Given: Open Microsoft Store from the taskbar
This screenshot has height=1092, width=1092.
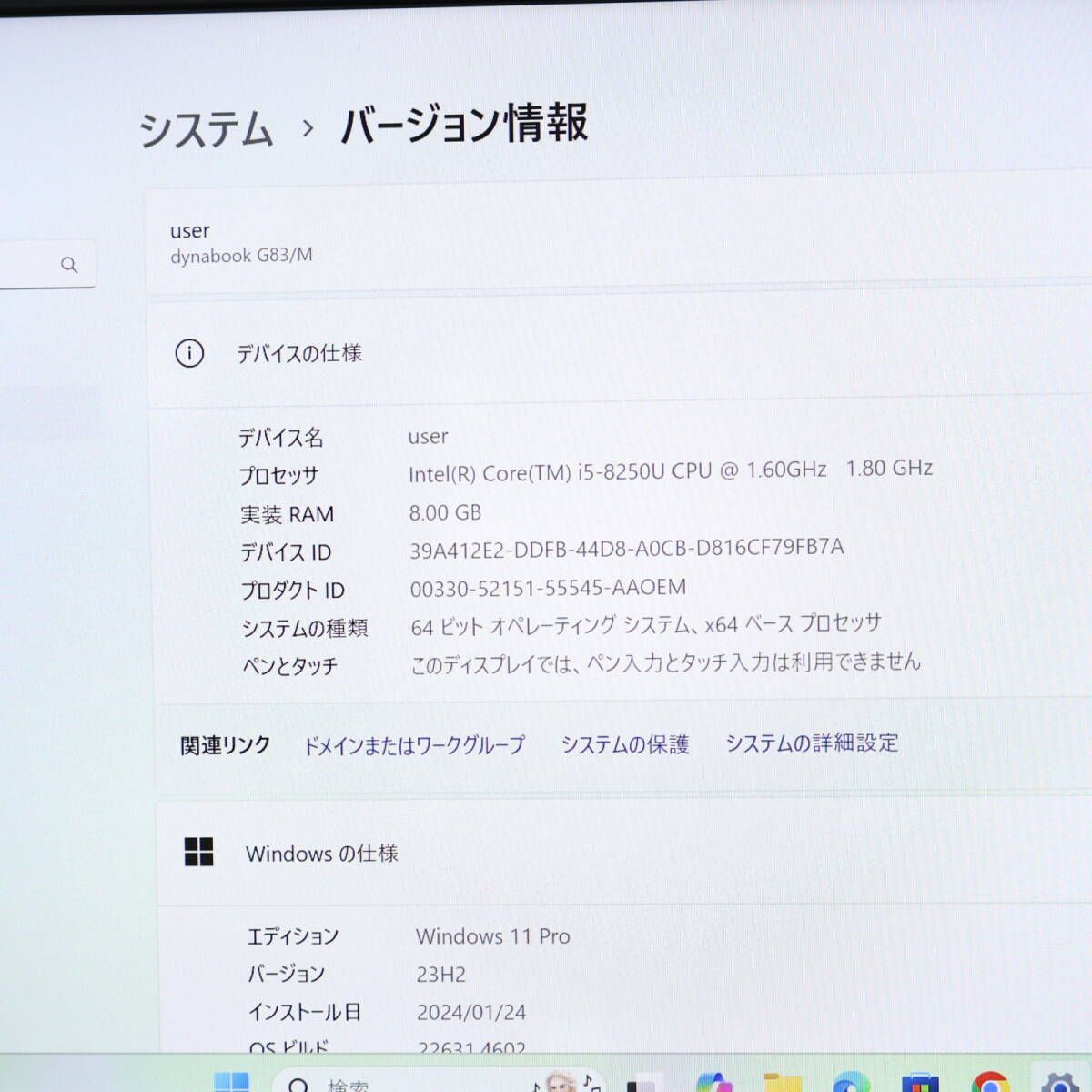Looking at the screenshot, I should [x=920, y=1083].
